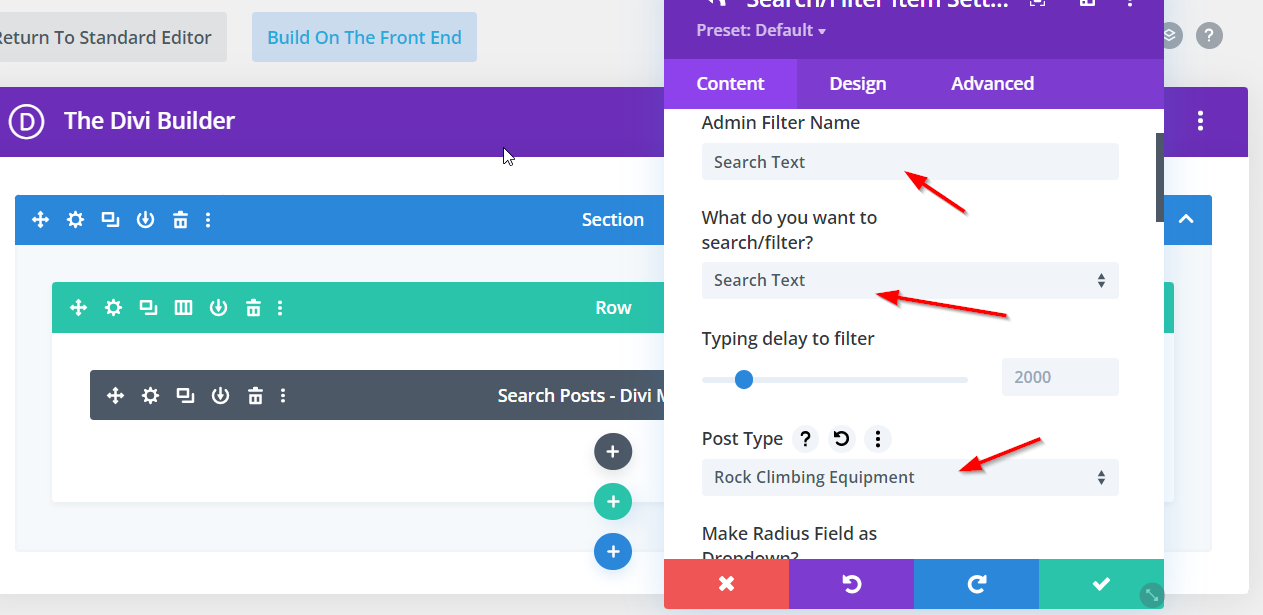
Task: Collapse the Section with chevron arrow
Action: 1186,219
